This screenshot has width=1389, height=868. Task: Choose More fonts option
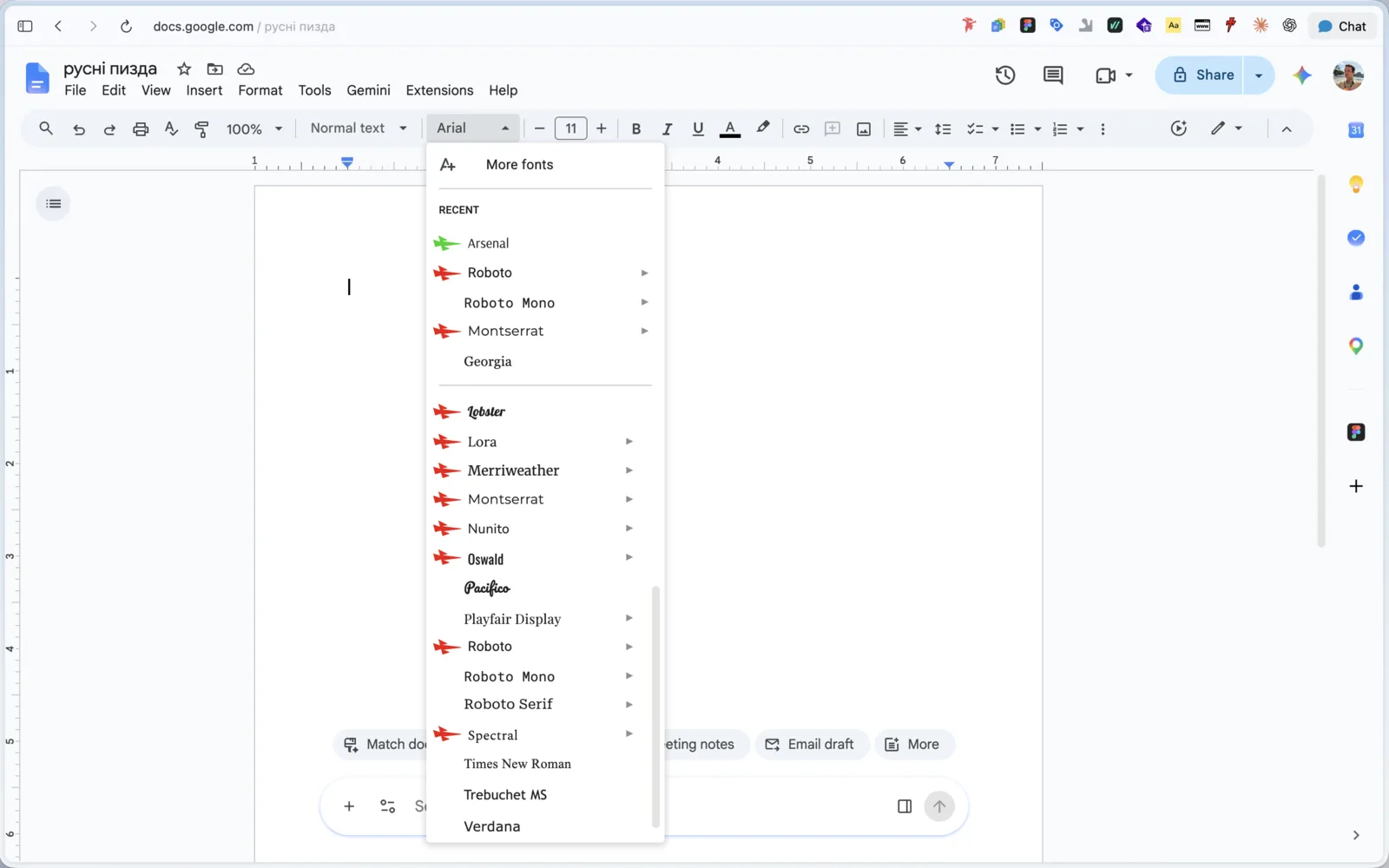545,165
